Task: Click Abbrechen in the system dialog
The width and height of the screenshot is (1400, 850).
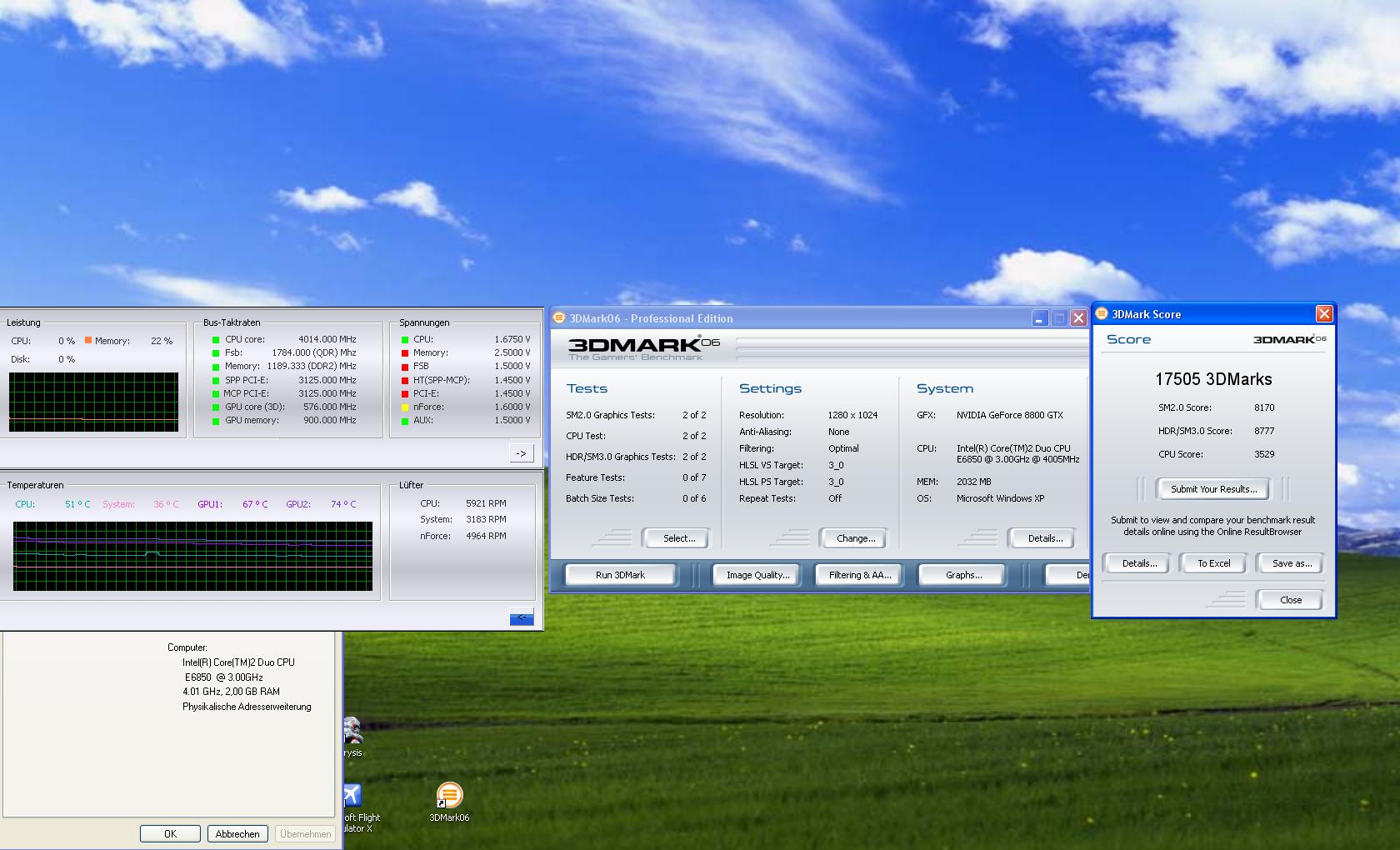Action: click(237, 833)
